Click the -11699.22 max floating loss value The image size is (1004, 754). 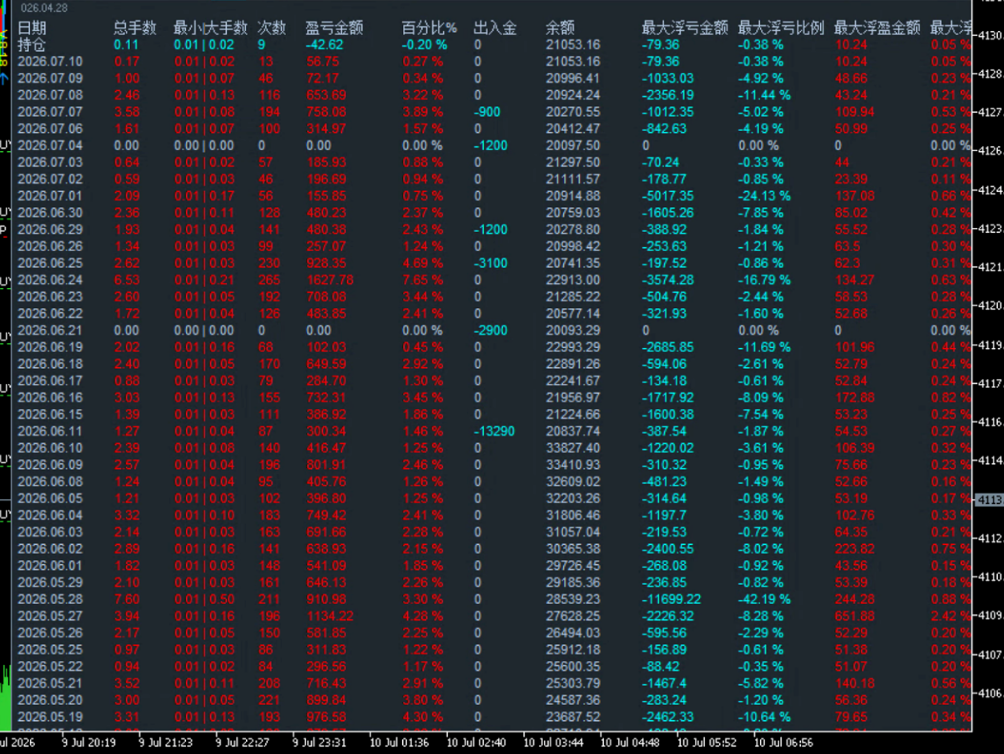pyautogui.click(x=671, y=600)
